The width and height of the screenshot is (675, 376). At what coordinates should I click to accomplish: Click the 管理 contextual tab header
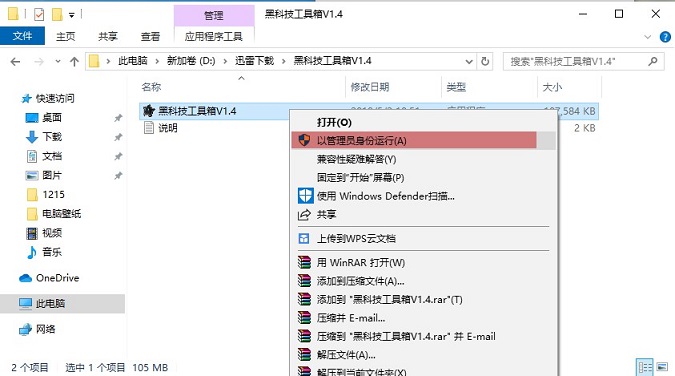(x=214, y=16)
